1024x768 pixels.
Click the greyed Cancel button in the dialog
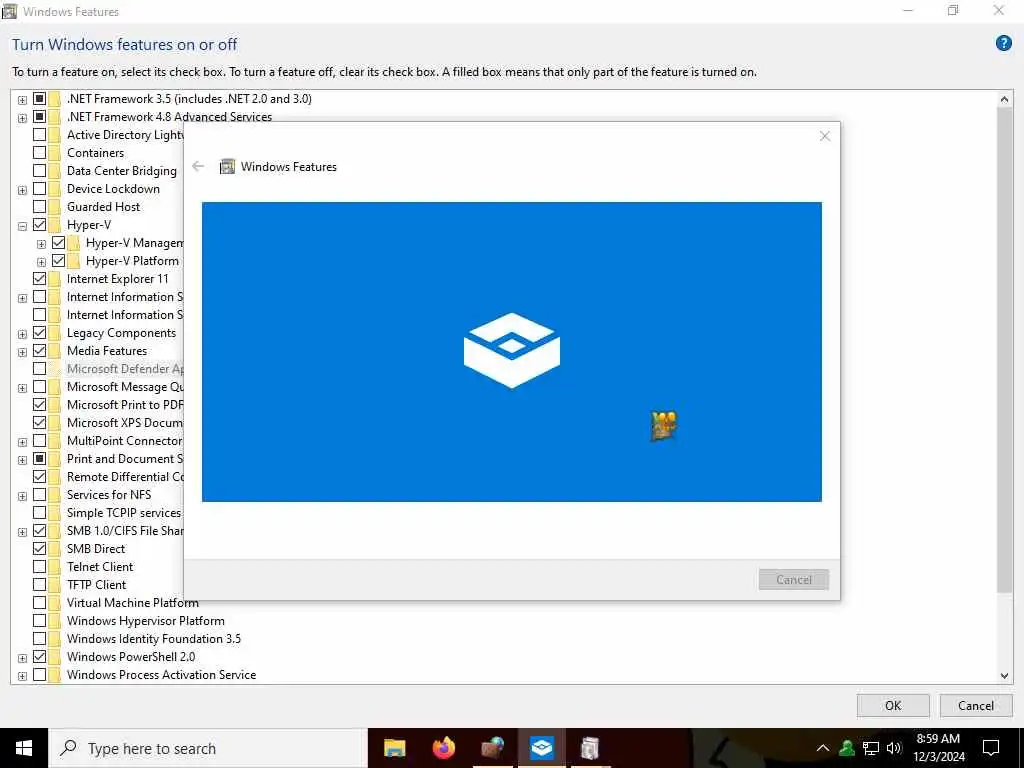click(793, 579)
